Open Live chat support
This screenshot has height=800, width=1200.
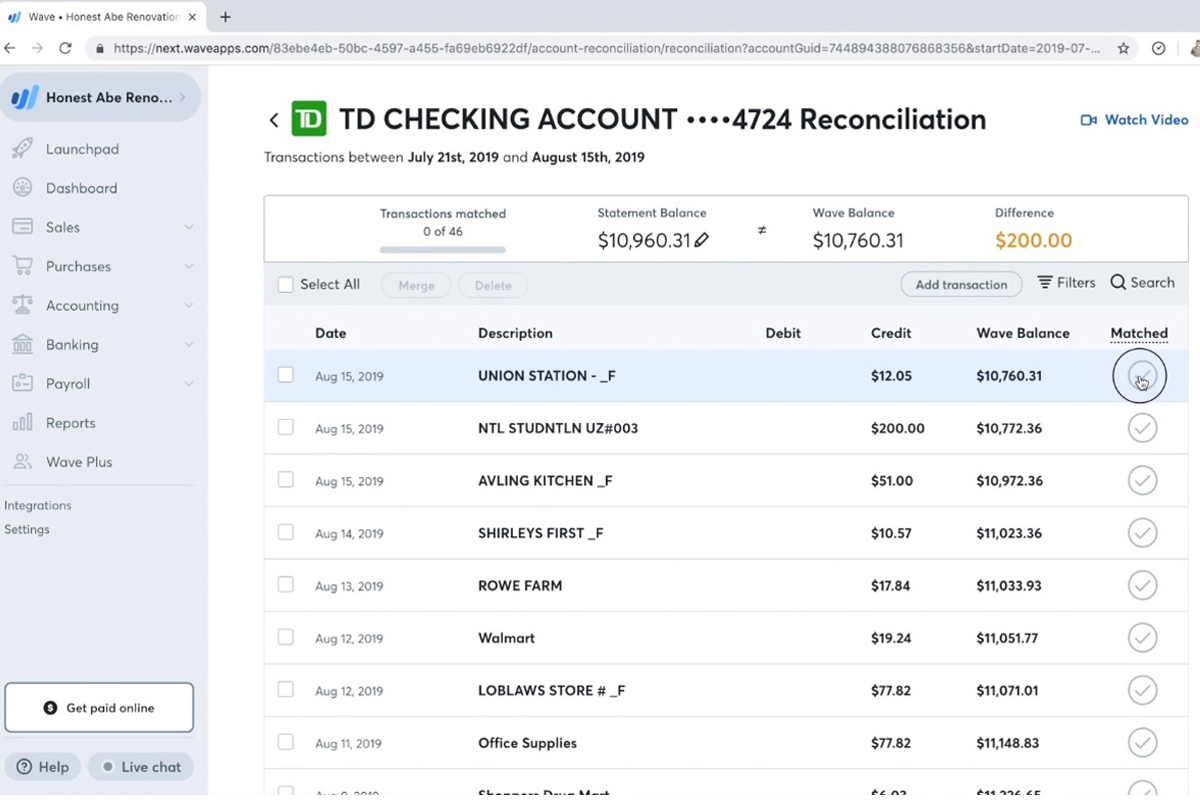(140, 766)
